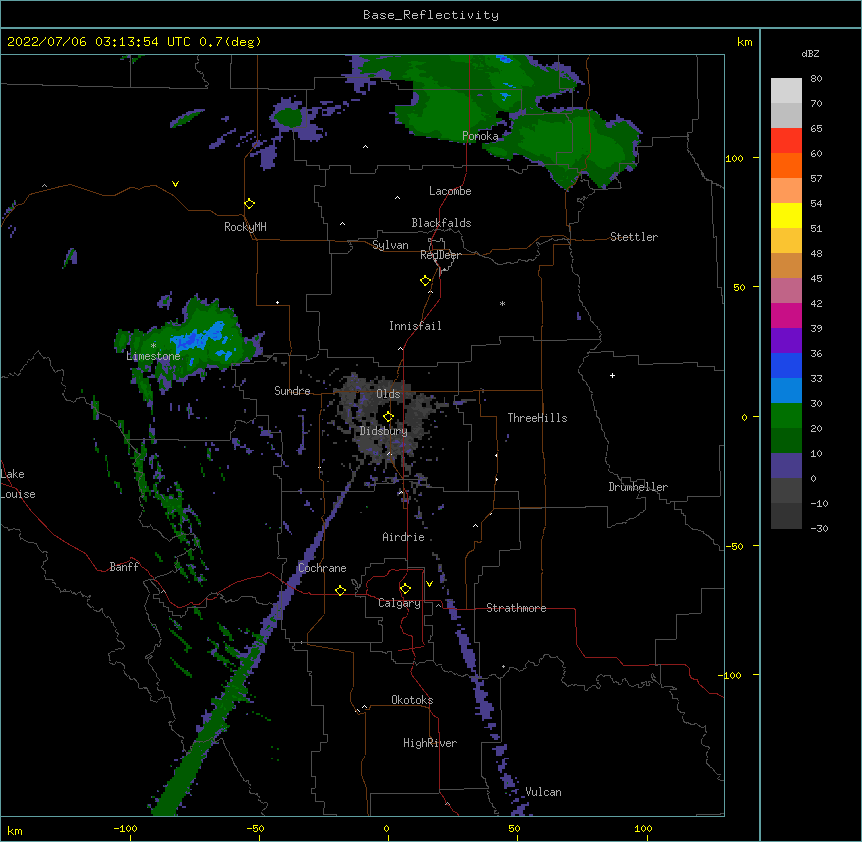Pick the magenta 42-39 dBZ legend swatch
The image size is (862, 842).
[786, 315]
